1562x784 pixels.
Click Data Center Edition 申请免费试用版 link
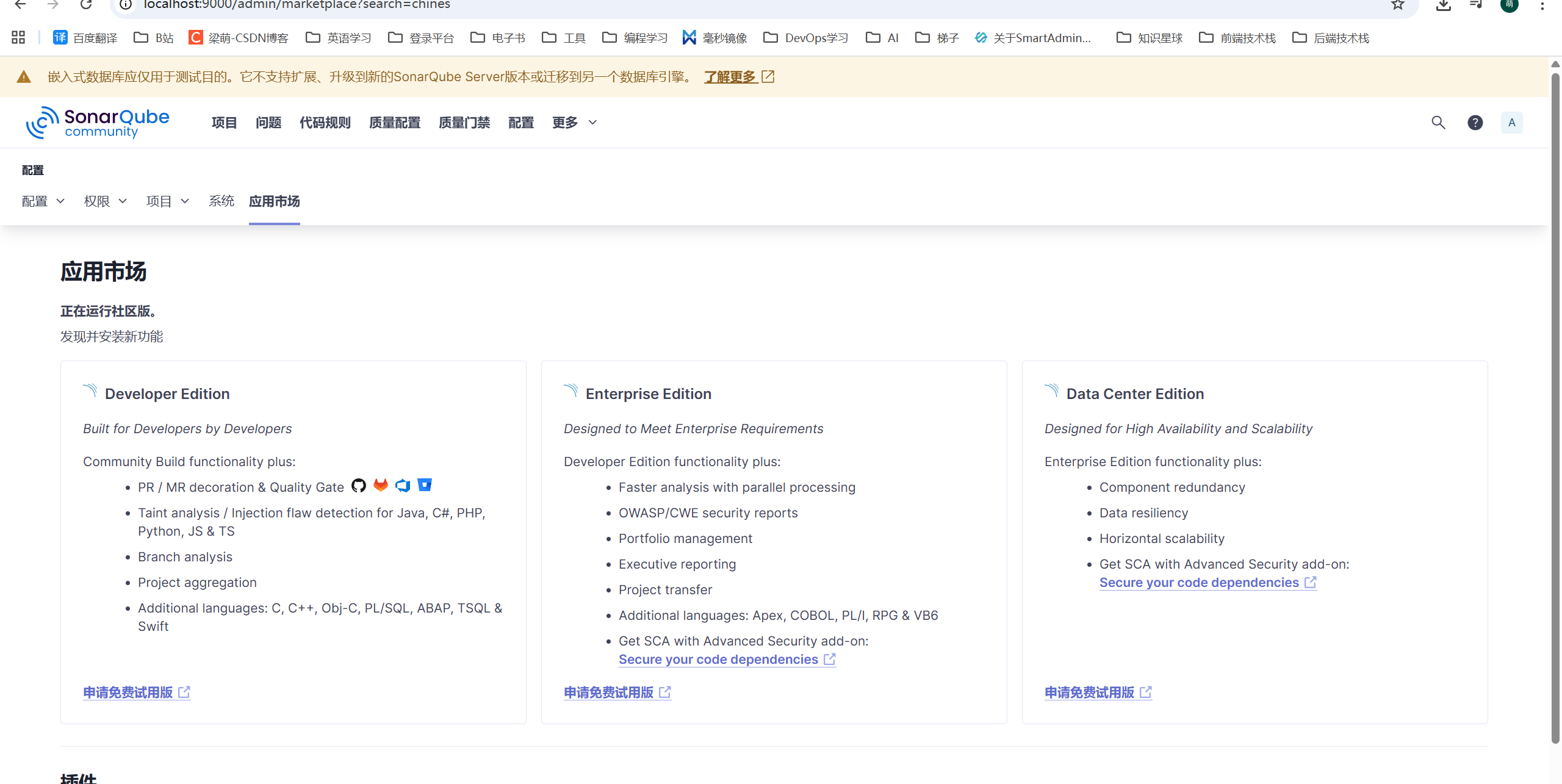[x=1098, y=692]
